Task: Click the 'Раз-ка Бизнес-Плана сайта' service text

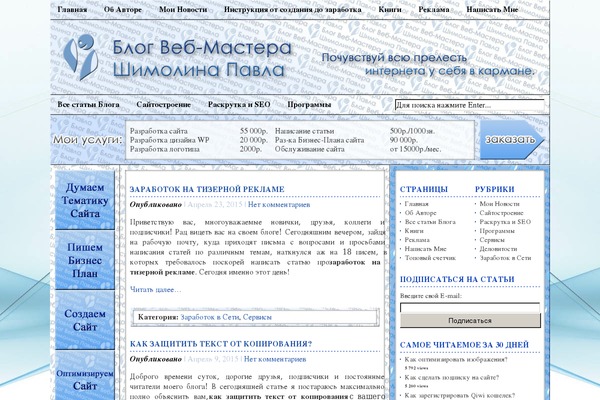Action: pyautogui.click(x=320, y=140)
